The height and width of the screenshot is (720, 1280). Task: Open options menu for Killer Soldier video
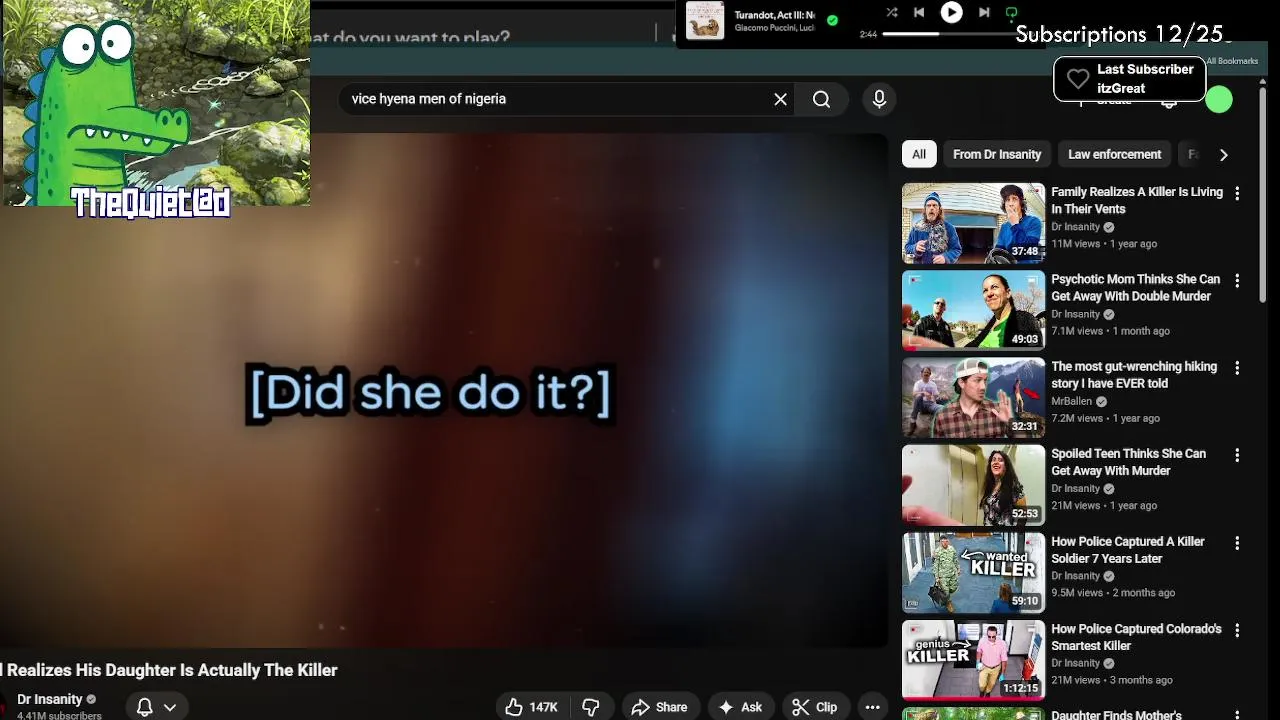(x=1237, y=543)
